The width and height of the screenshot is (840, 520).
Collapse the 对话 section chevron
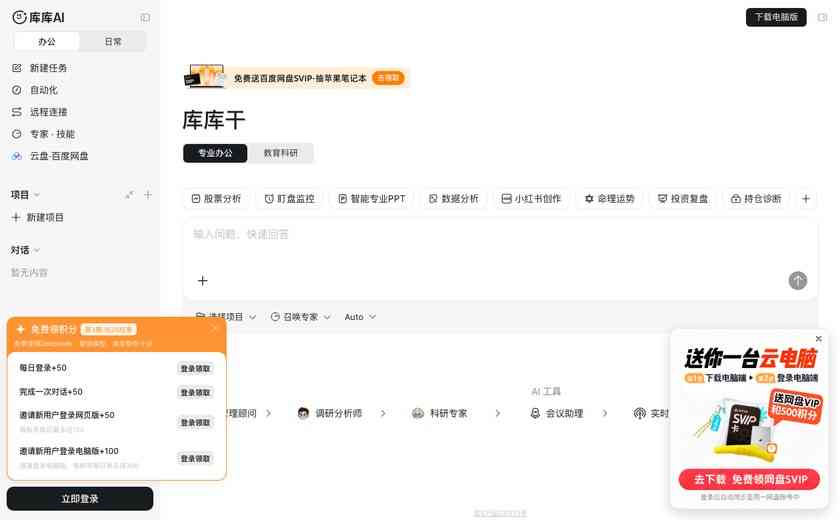[37, 250]
